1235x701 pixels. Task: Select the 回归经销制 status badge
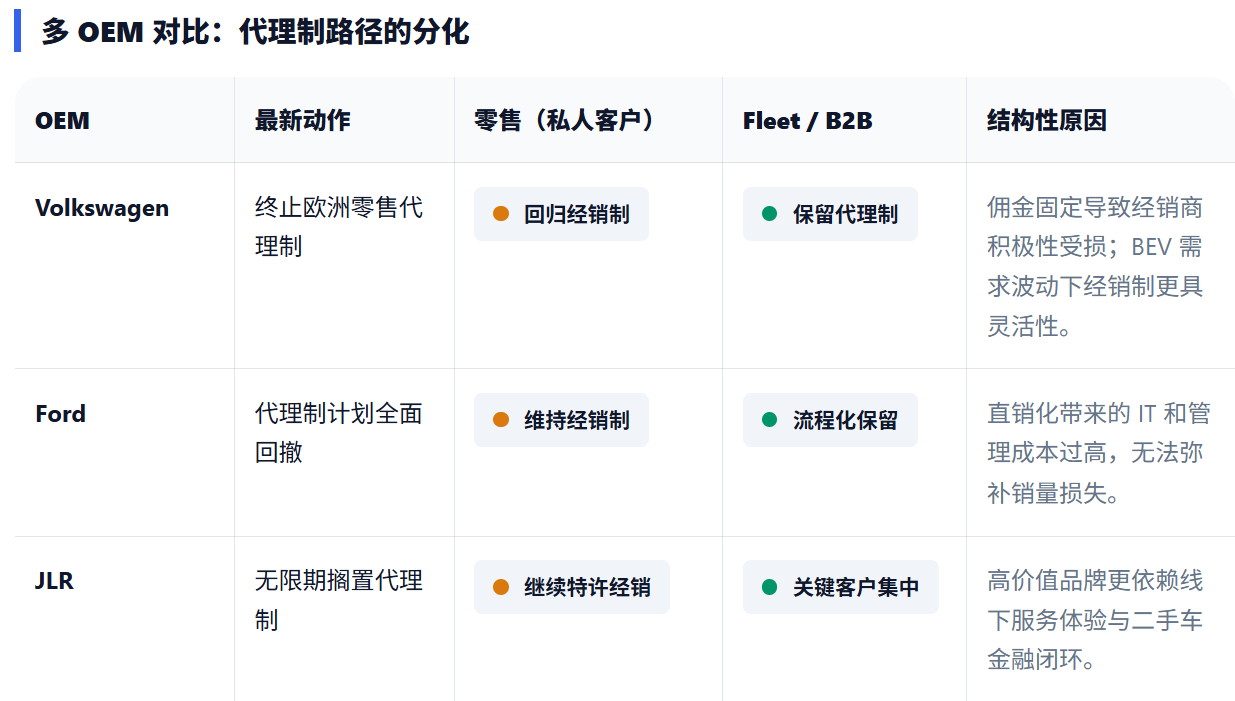point(561,214)
